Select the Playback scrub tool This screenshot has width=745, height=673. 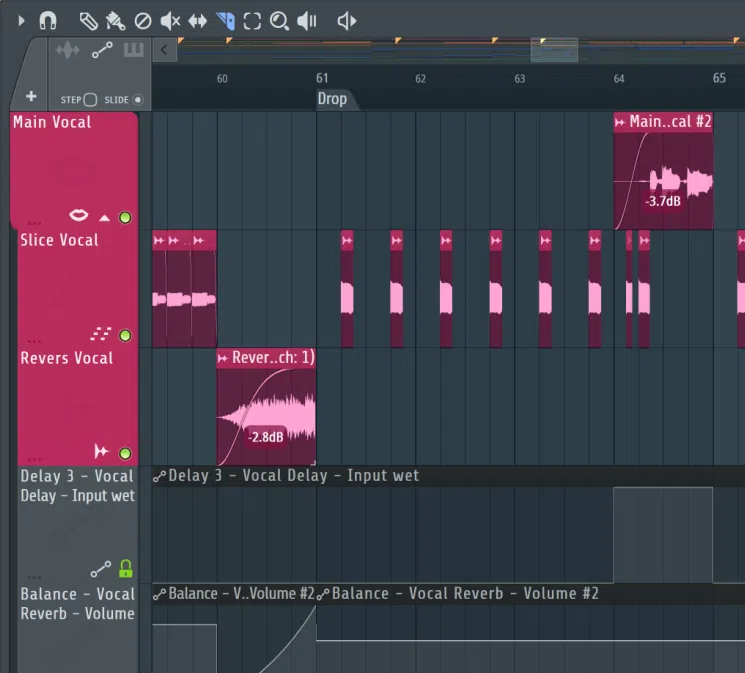[x=306, y=21]
